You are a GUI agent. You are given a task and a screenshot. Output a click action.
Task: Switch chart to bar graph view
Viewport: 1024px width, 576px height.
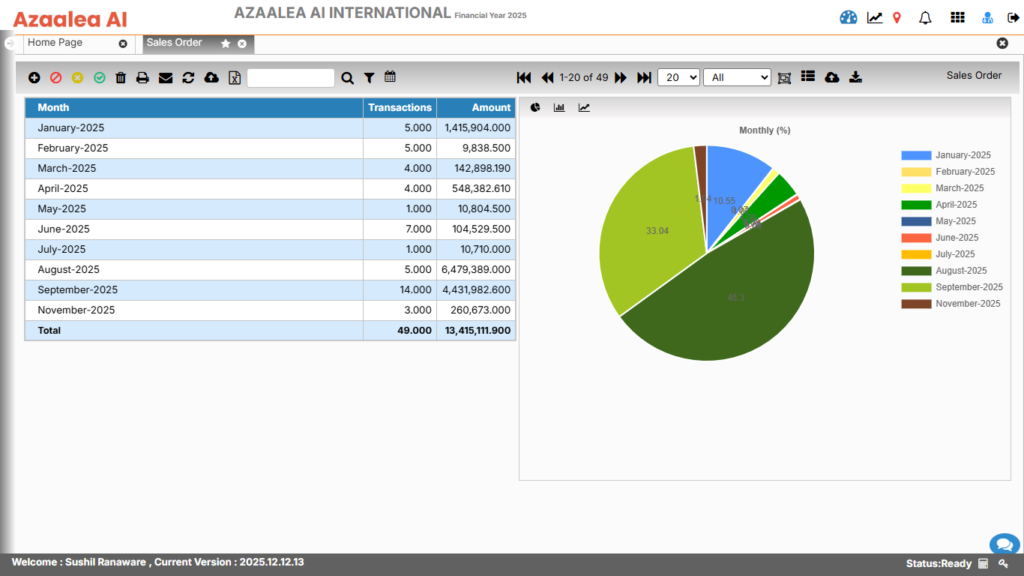559,107
